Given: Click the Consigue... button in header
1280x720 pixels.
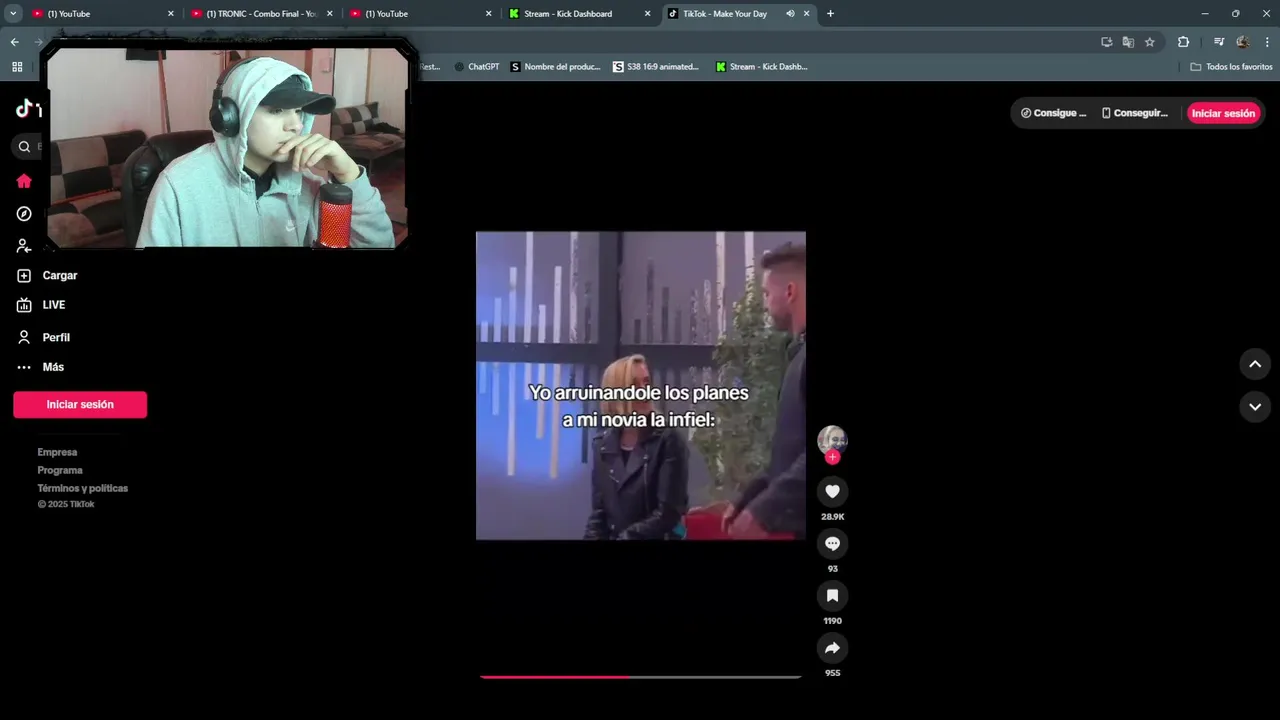Looking at the screenshot, I should (x=1053, y=113).
